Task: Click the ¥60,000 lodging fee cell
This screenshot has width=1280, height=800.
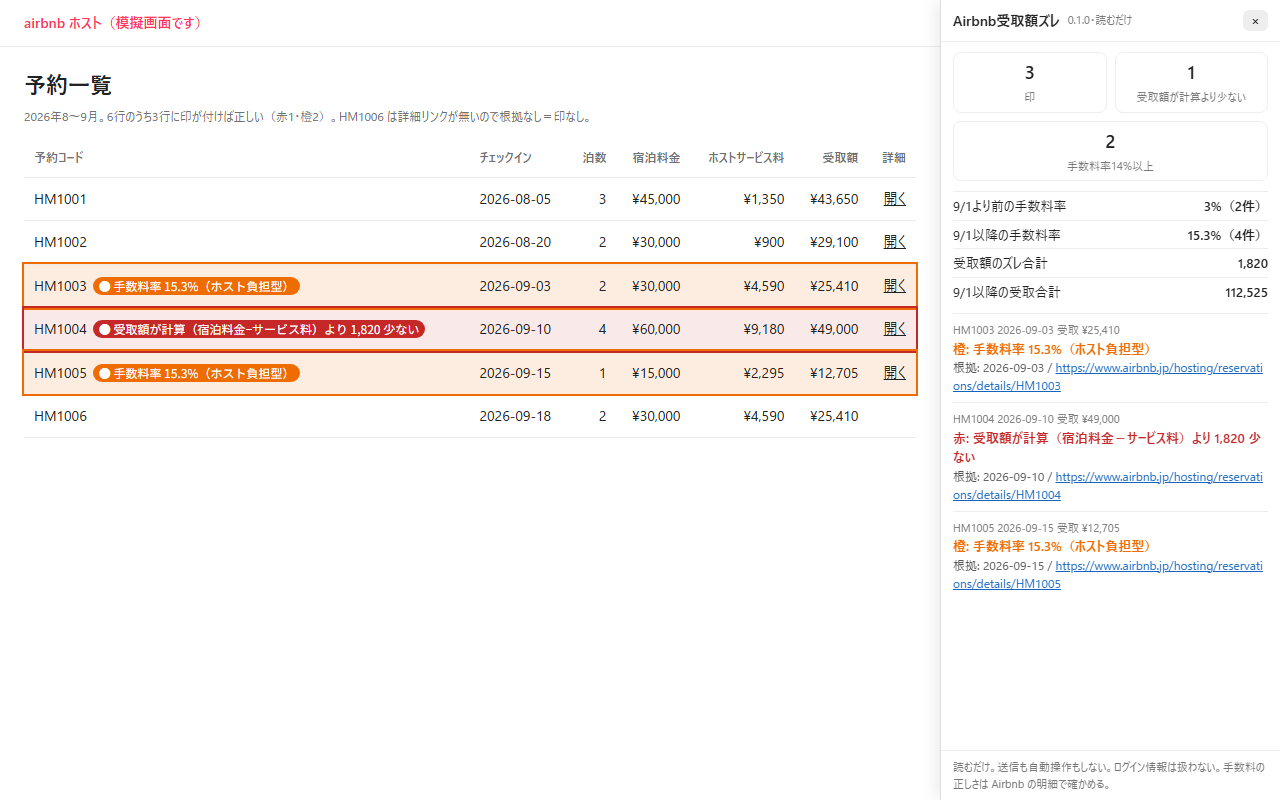Action: tap(656, 329)
